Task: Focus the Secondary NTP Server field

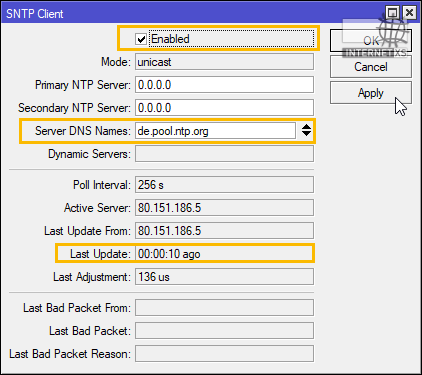Action: [224, 108]
